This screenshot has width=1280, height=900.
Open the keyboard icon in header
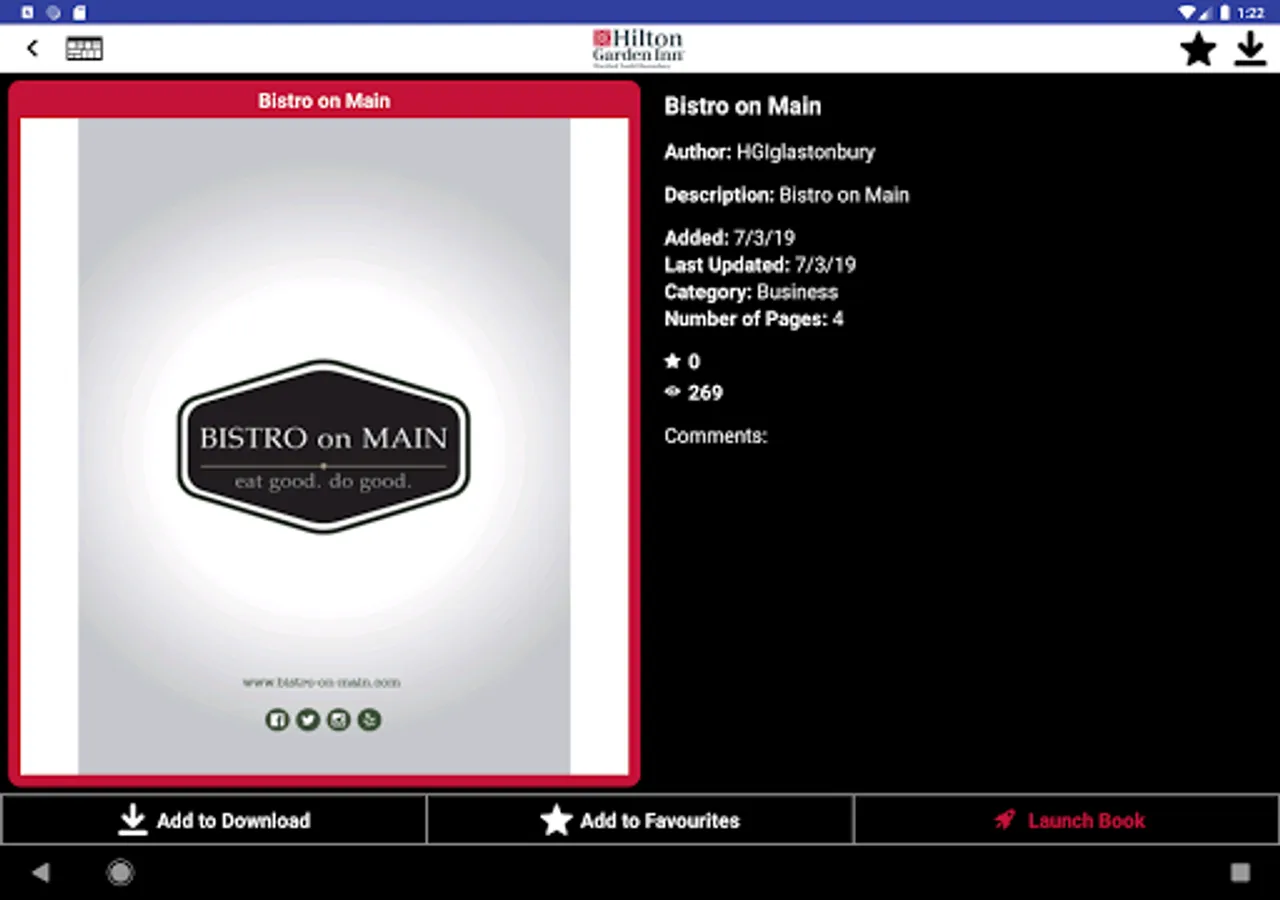[84, 48]
